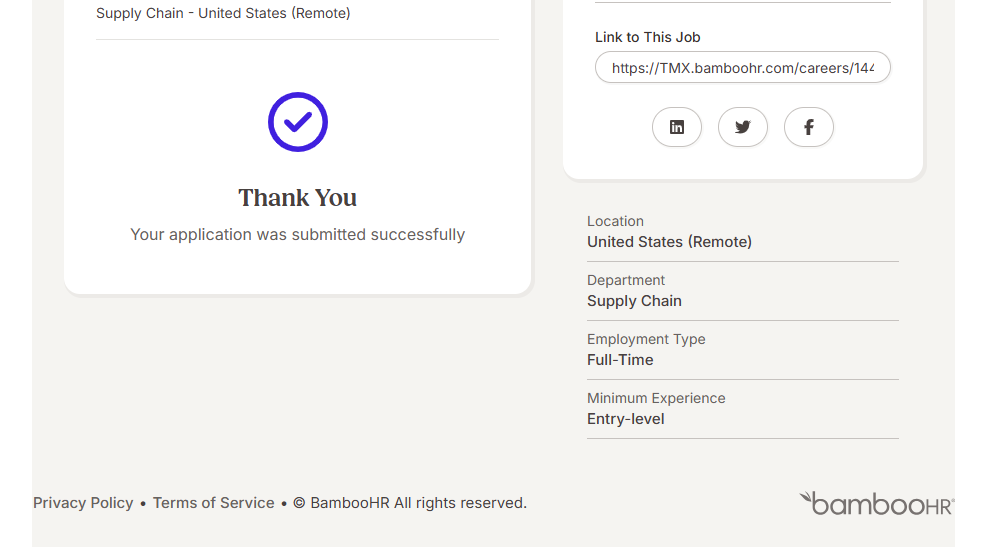Open the Terms of Service link
987x547 pixels.
[213, 503]
